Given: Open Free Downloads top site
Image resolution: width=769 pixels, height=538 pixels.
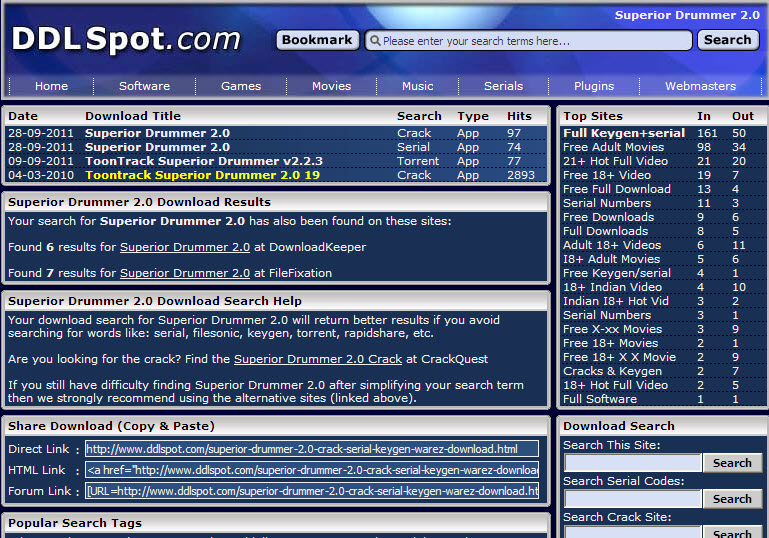Looking at the screenshot, I should 608,217.
